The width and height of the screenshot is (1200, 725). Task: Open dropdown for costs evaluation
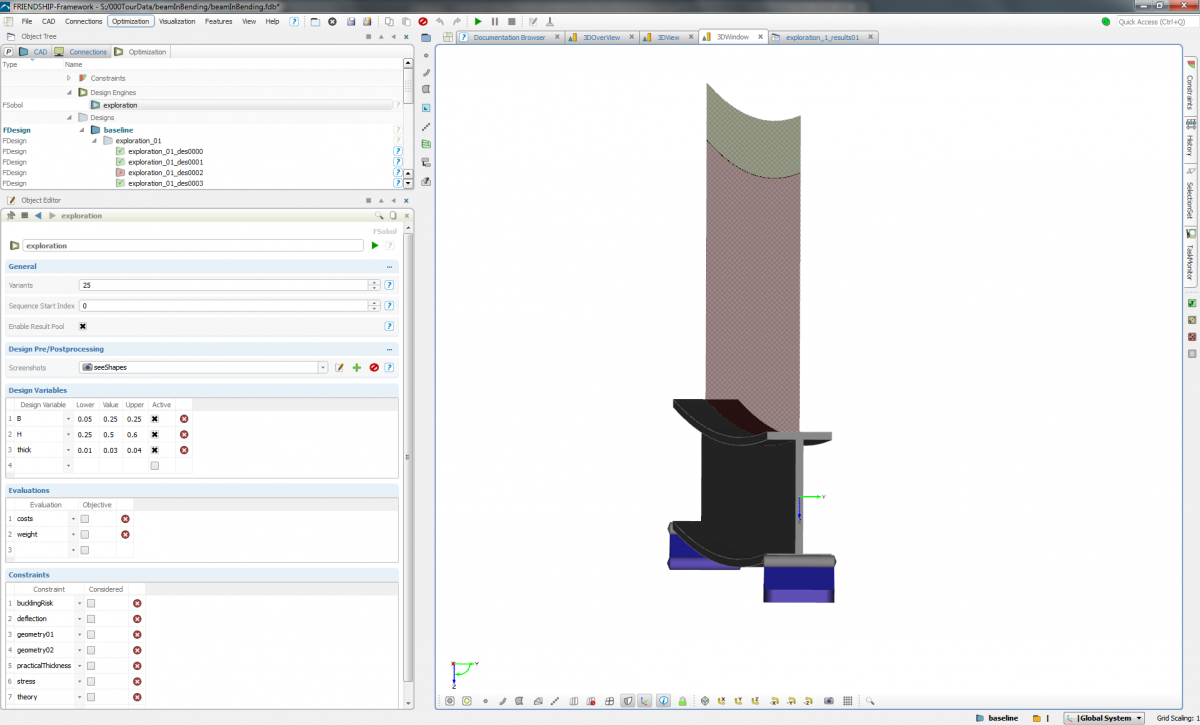(74, 519)
